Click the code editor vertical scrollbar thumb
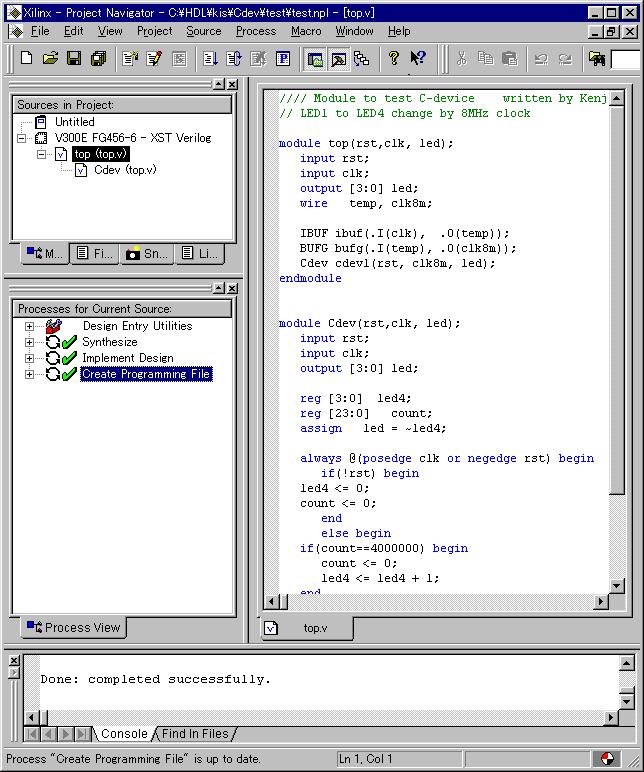Screen dimensions: 644x772 pos(616,300)
